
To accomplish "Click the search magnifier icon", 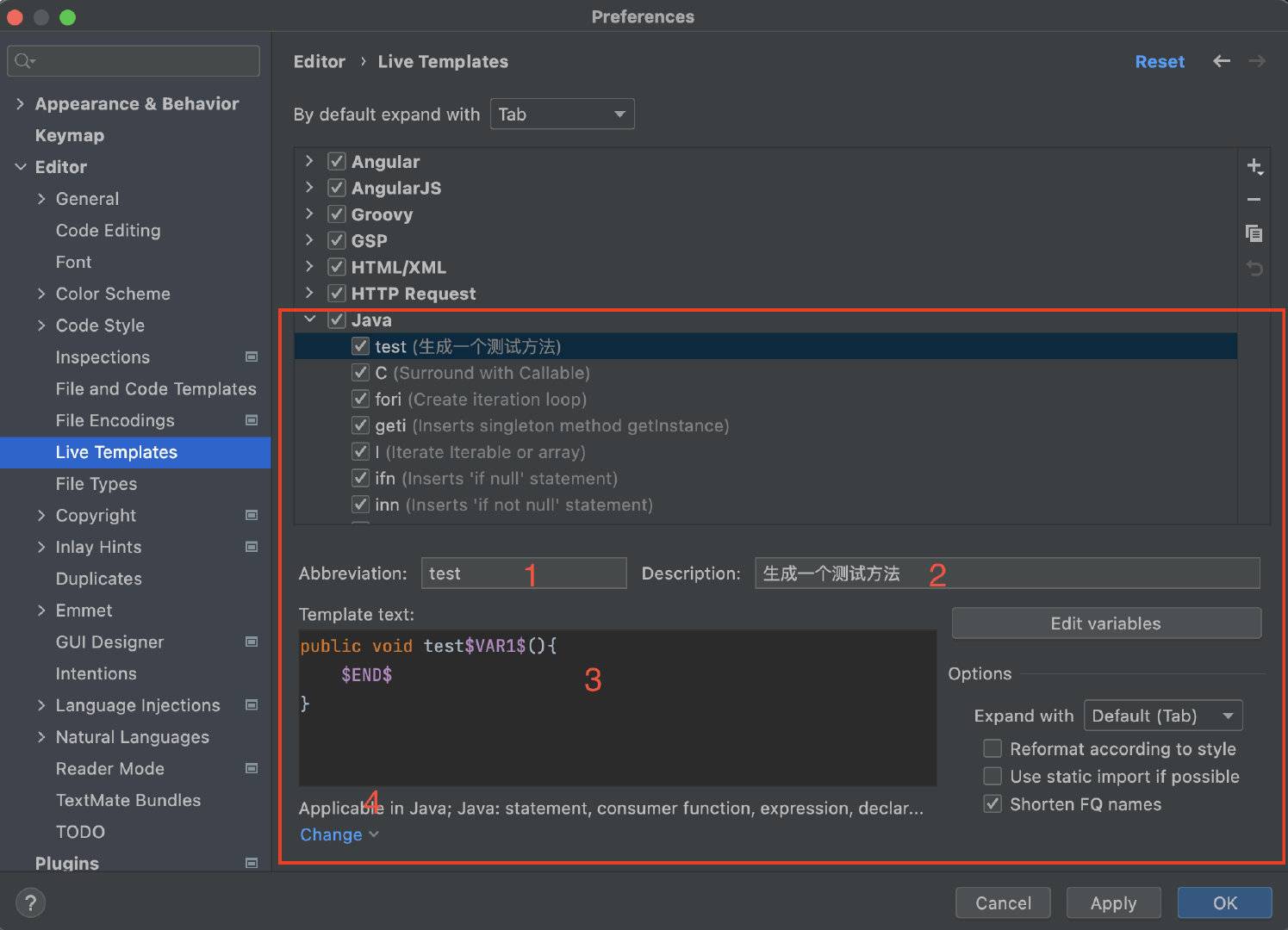I will (x=24, y=60).
